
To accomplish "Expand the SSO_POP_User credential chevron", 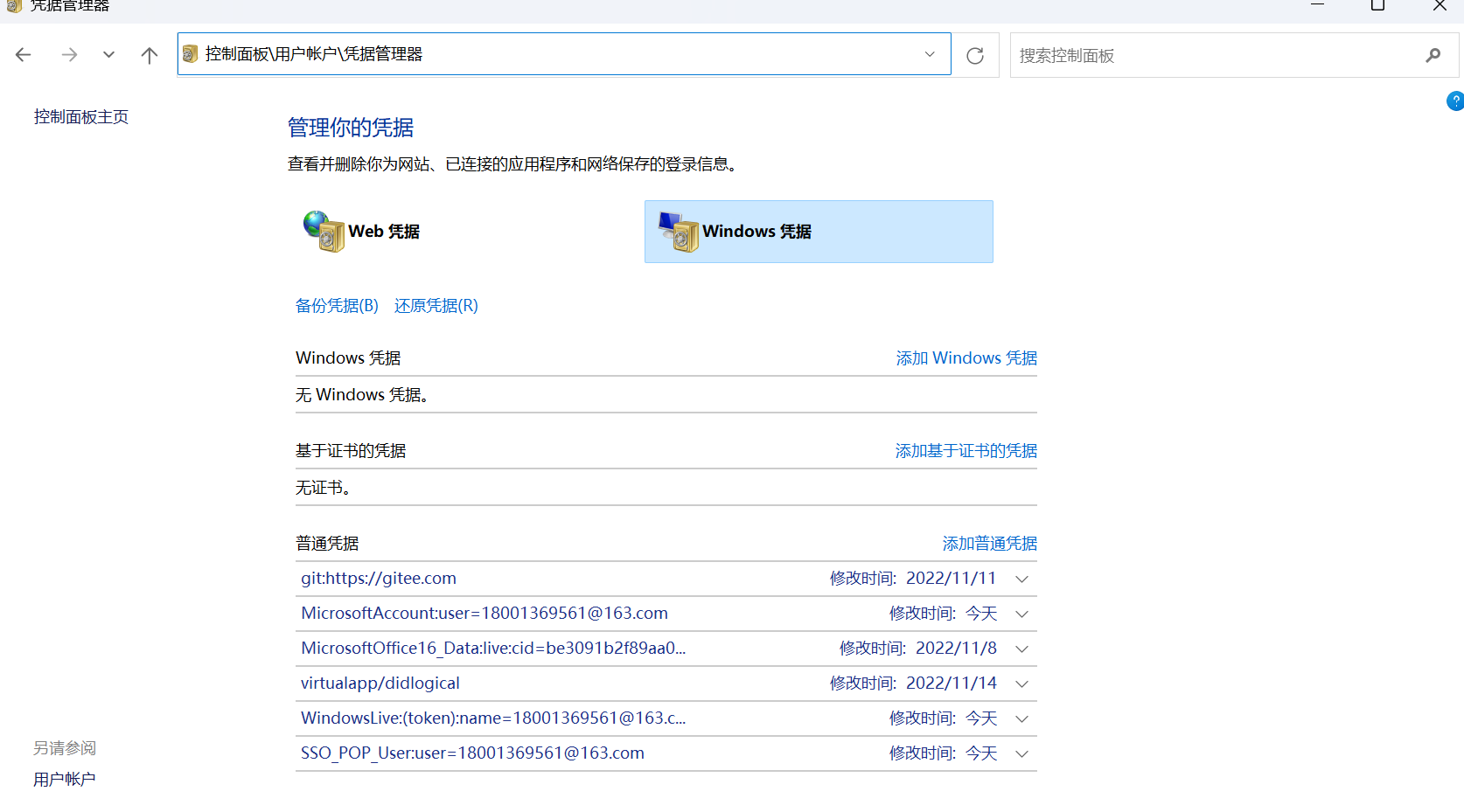I will click(1021, 754).
